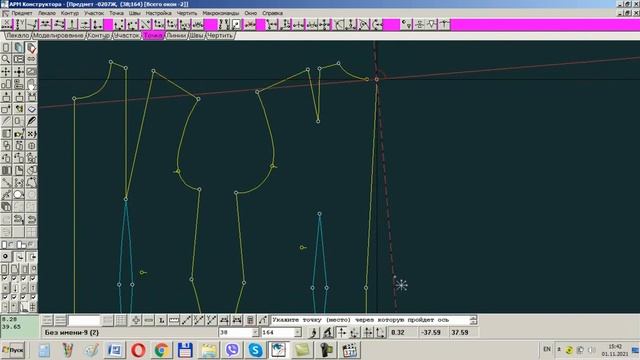This screenshot has width=640, height=360.
Task: Click the white square icon in top toolbar
Action: 237,24
